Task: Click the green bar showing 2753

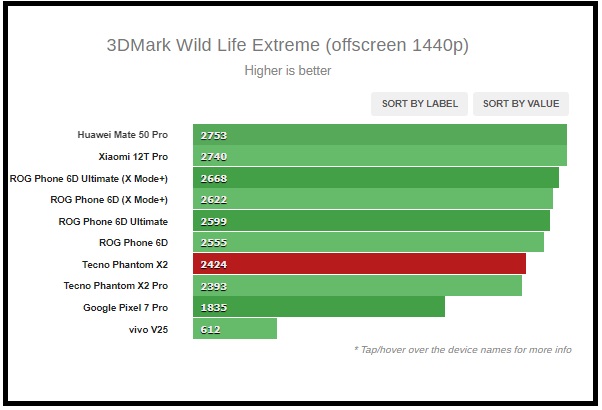Action: [x=378, y=134]
